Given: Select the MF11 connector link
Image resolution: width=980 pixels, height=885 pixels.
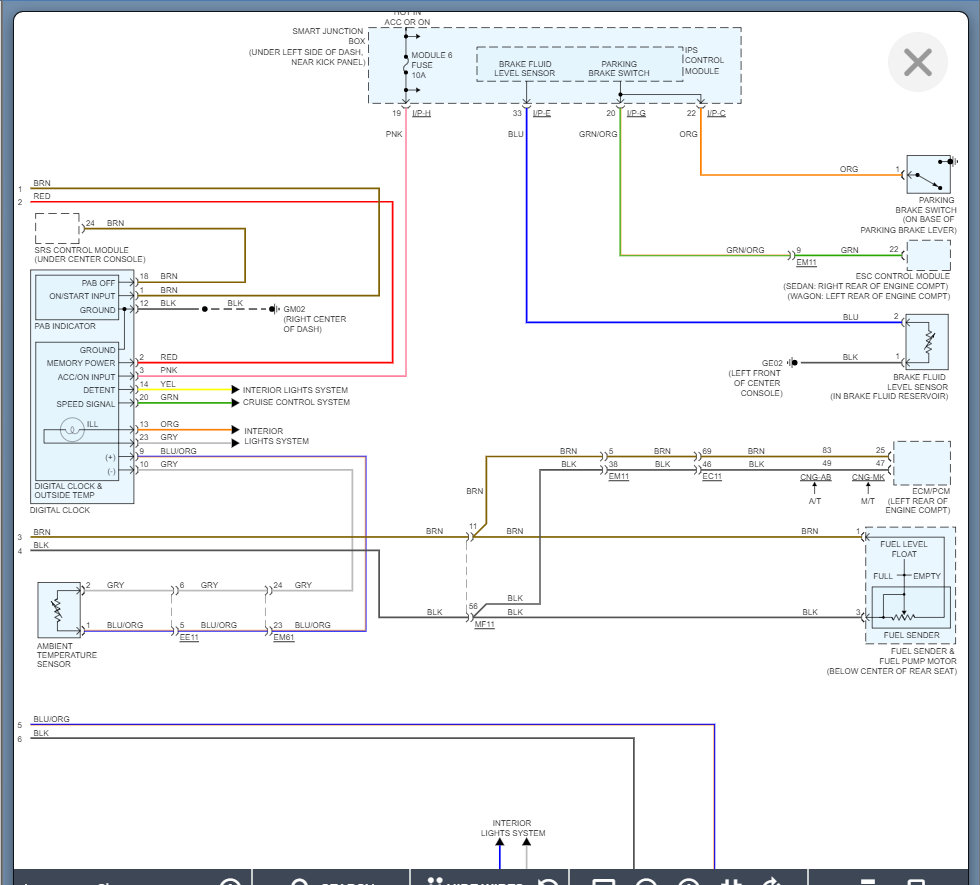Looking at the screenshot, I should (x=483, y=623).
